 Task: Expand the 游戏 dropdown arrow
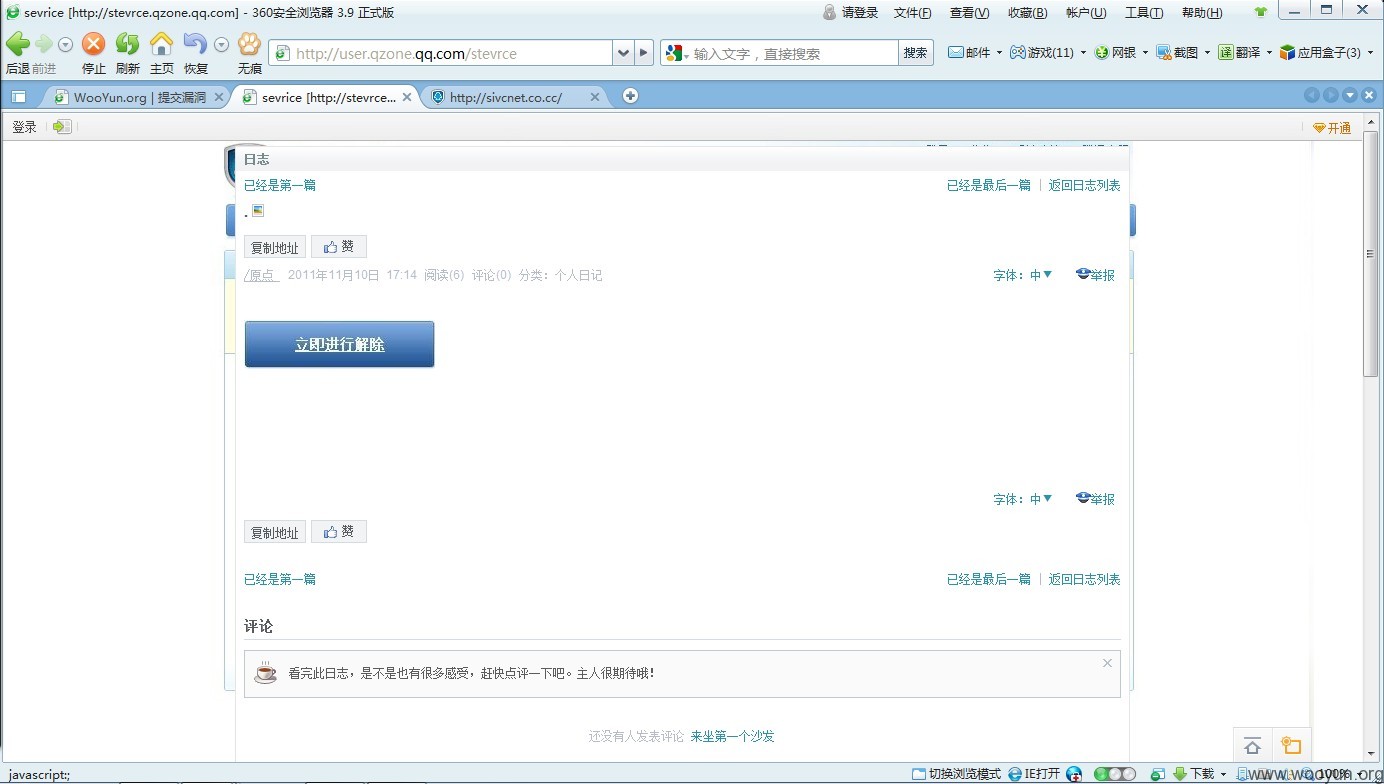pyautogui.click(x=1083, y=53)
